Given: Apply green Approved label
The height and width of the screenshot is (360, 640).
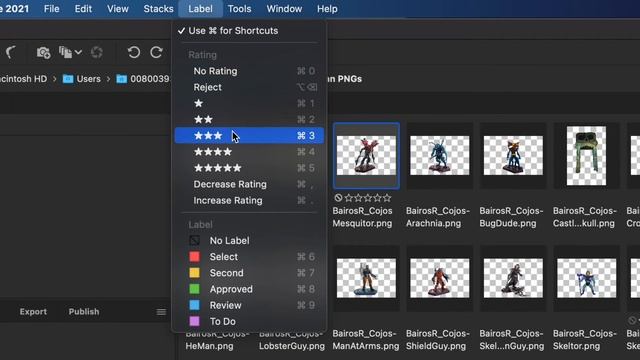Looking at the screenshot, I should [249, 289].
